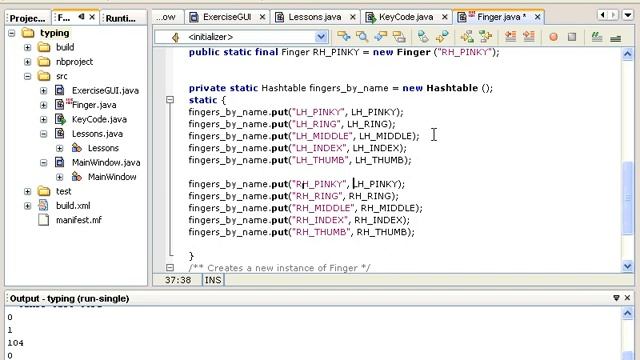Toggle the INS insert mode indicator
The width and height of the screenshot is (640, 360).
pos(213,280)
